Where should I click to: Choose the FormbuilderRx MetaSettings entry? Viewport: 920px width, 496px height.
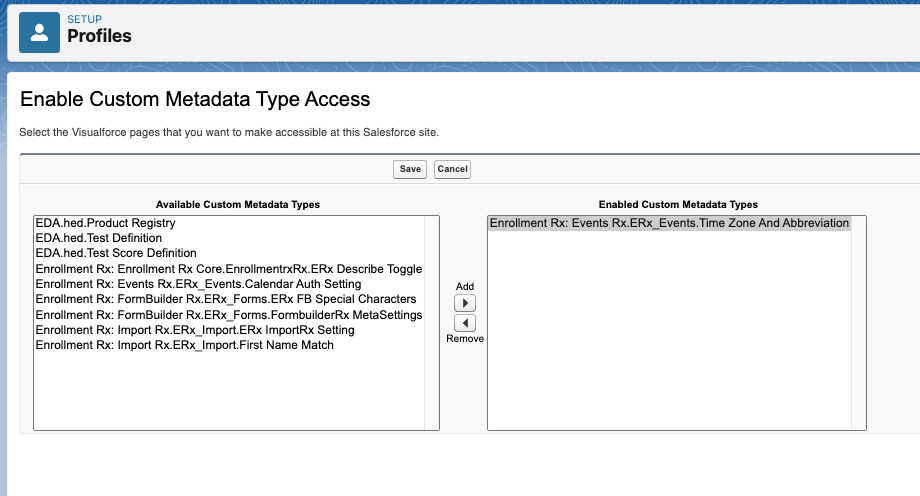[x=228, y=315]
